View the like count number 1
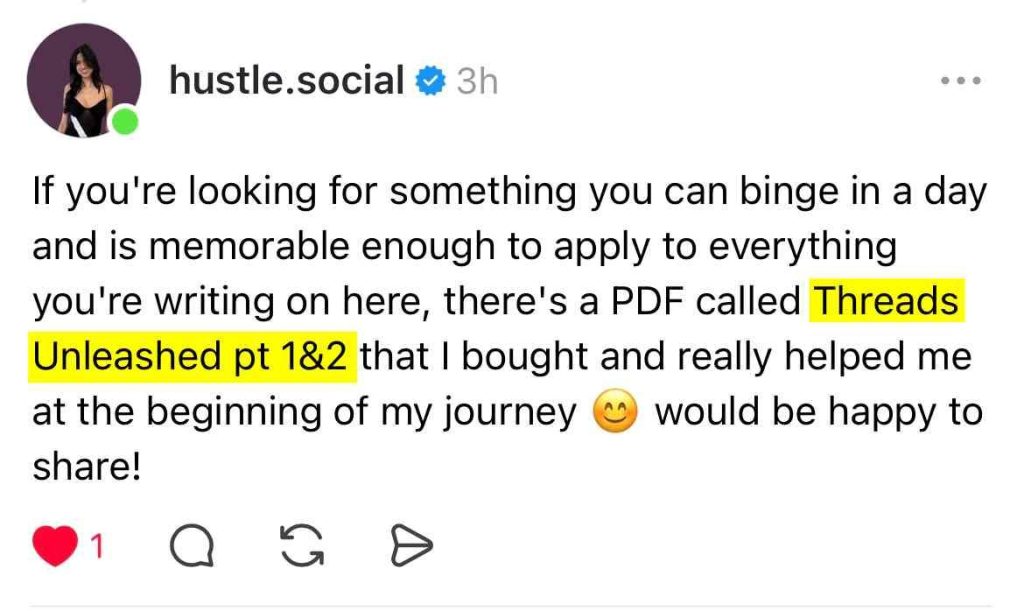This screenshot has height=611, width=1024. (x=98, y=546)
